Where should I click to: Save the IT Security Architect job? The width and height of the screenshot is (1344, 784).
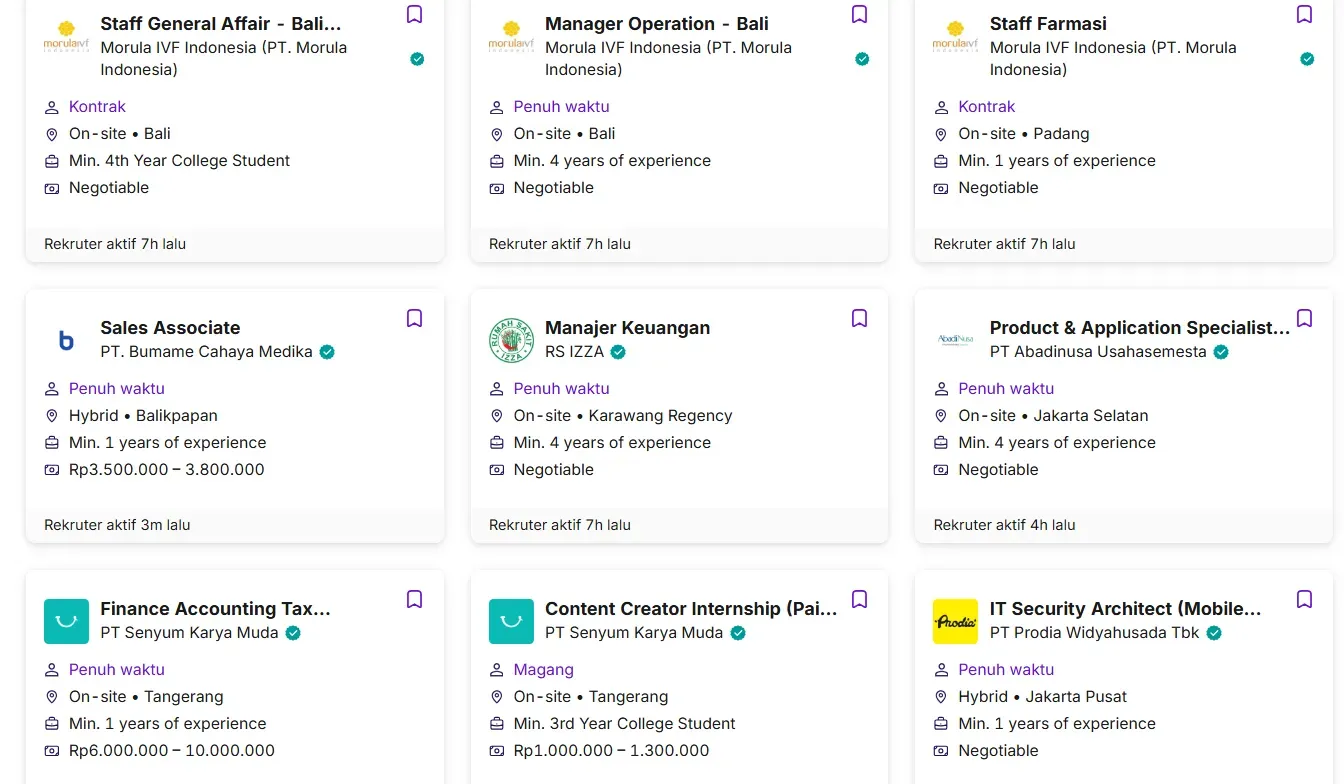click(x=1304, y=599)
